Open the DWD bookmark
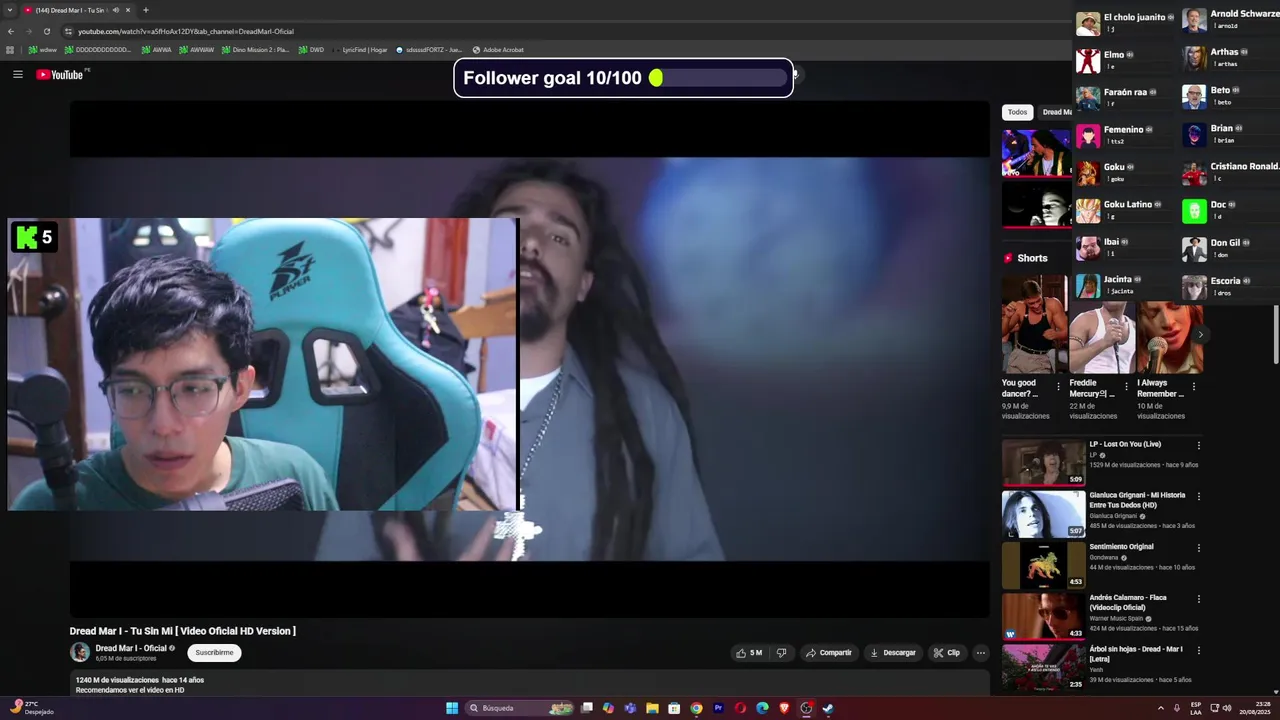Image resolution: width=1280 pixels, height=720 pixels. (x=311, y=49)
